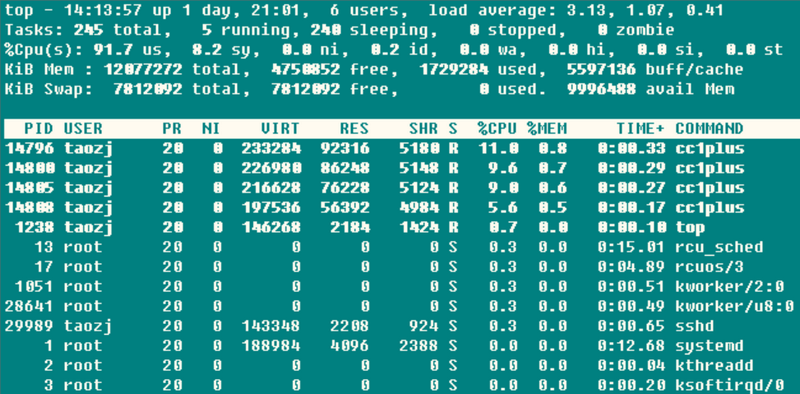Click PID 29989 of the sshd row
This screenshot has height=394, width=800.
point(29,326)
